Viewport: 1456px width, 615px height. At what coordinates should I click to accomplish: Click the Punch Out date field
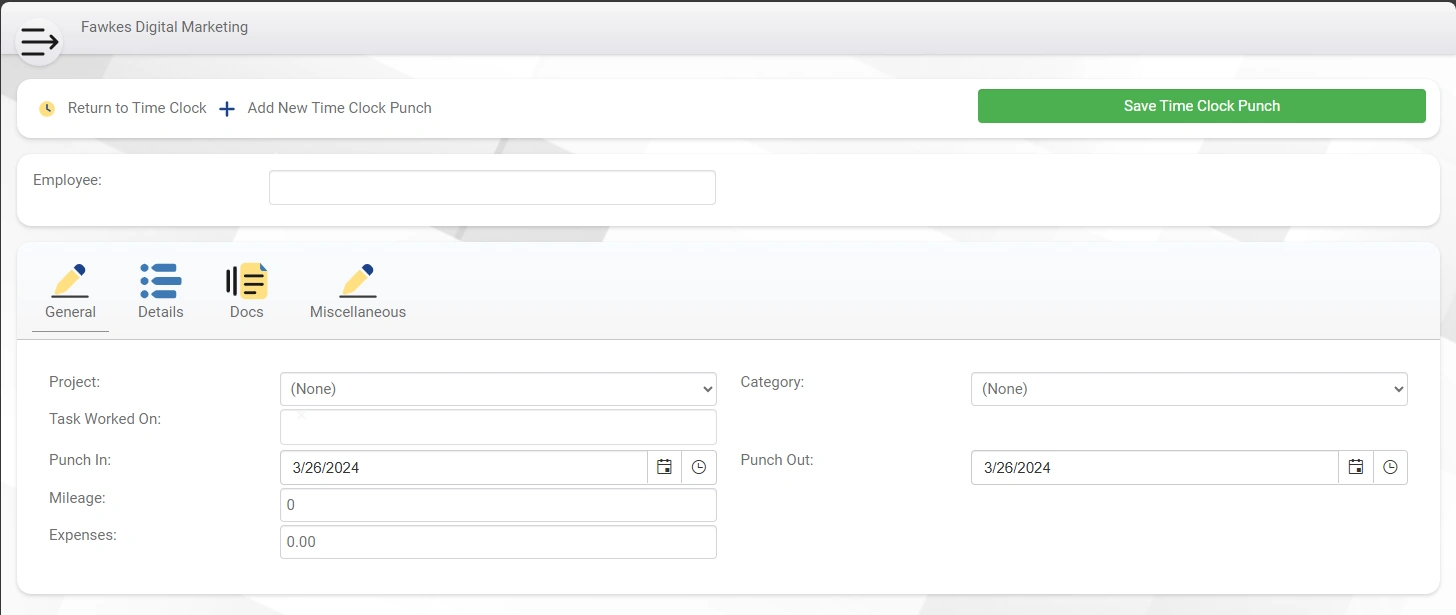tap(1155, 467)
